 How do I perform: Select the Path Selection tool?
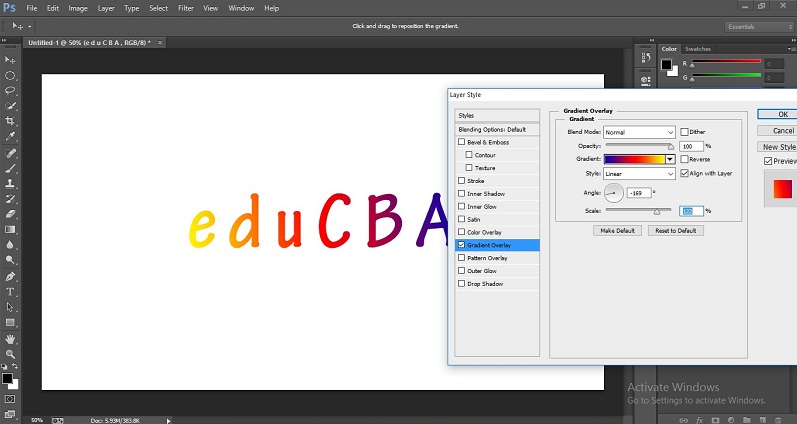tap(10, 307)
